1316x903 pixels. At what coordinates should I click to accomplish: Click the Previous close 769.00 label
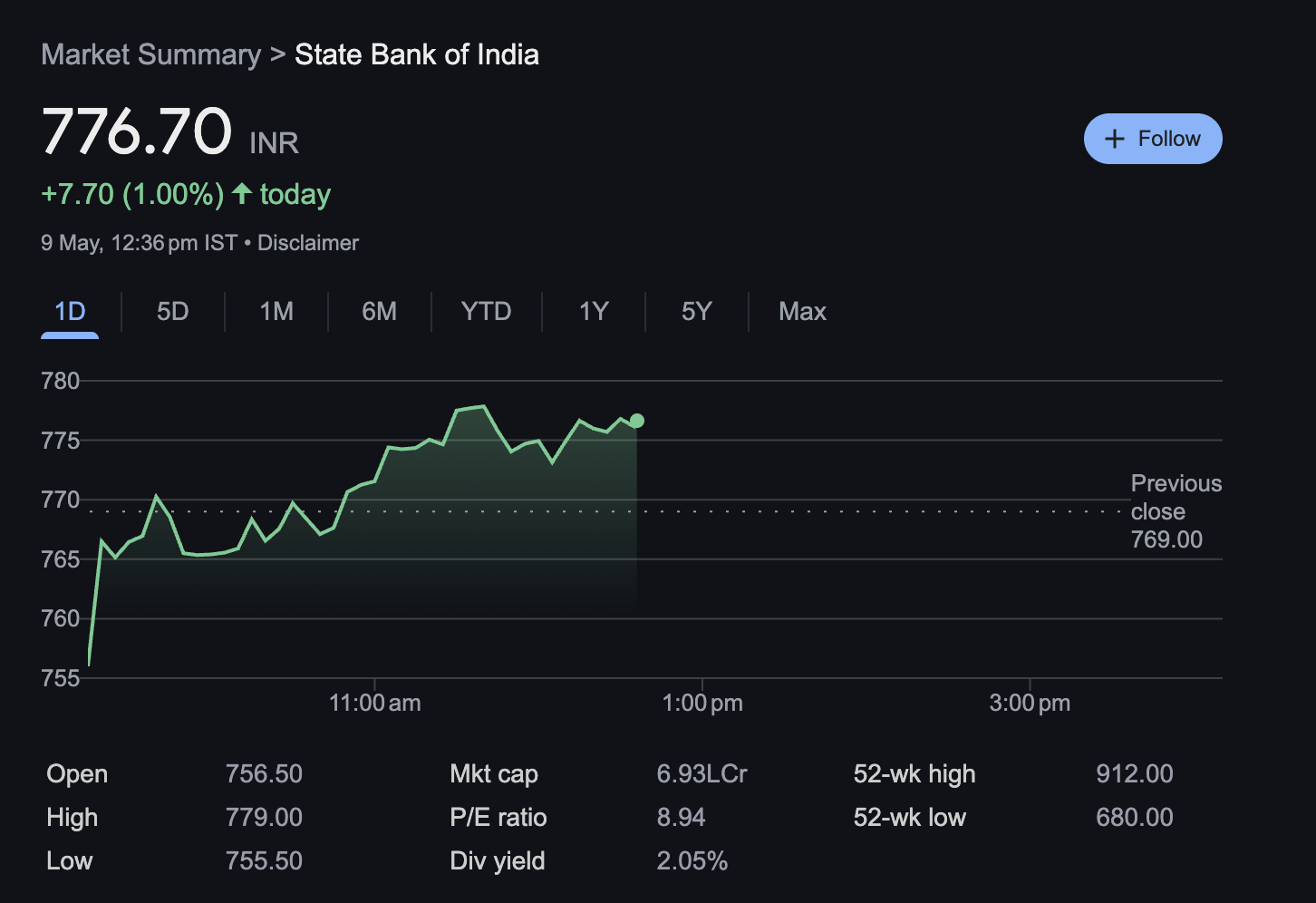[1176, 510]
